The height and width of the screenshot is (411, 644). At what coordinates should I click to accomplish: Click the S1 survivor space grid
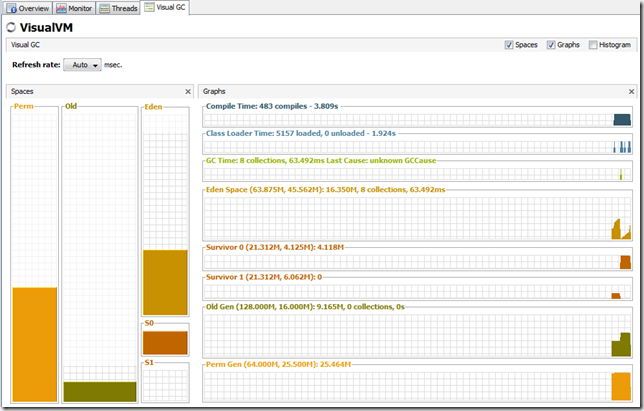coord(165,385)
